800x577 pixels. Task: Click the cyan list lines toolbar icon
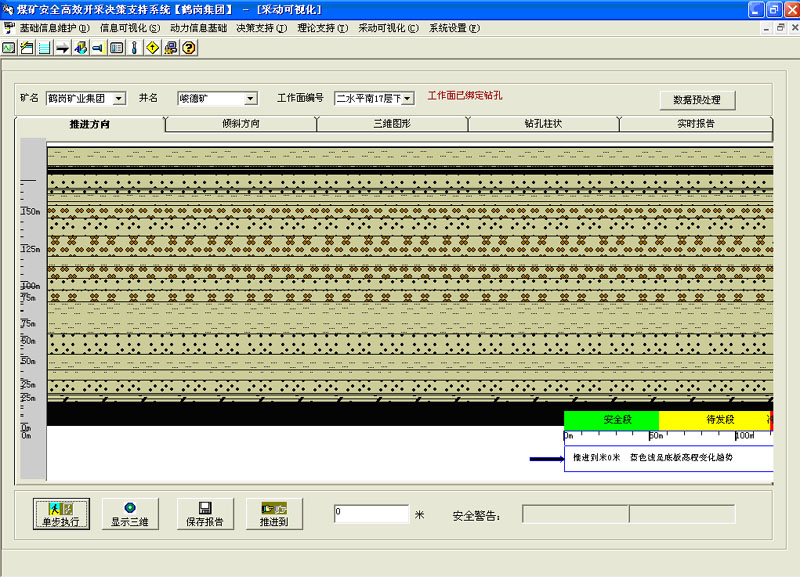[44, 47]
